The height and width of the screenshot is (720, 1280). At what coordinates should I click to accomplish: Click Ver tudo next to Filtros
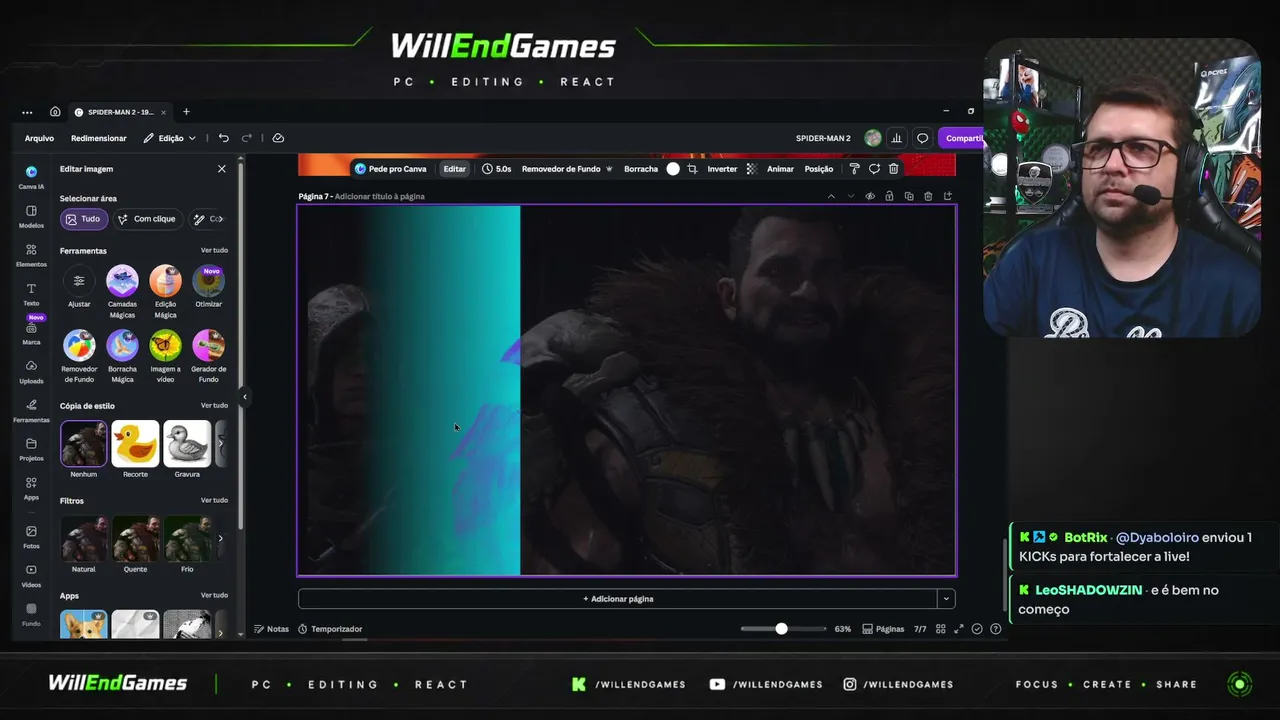pyautogui.click(x=214, y=500)
